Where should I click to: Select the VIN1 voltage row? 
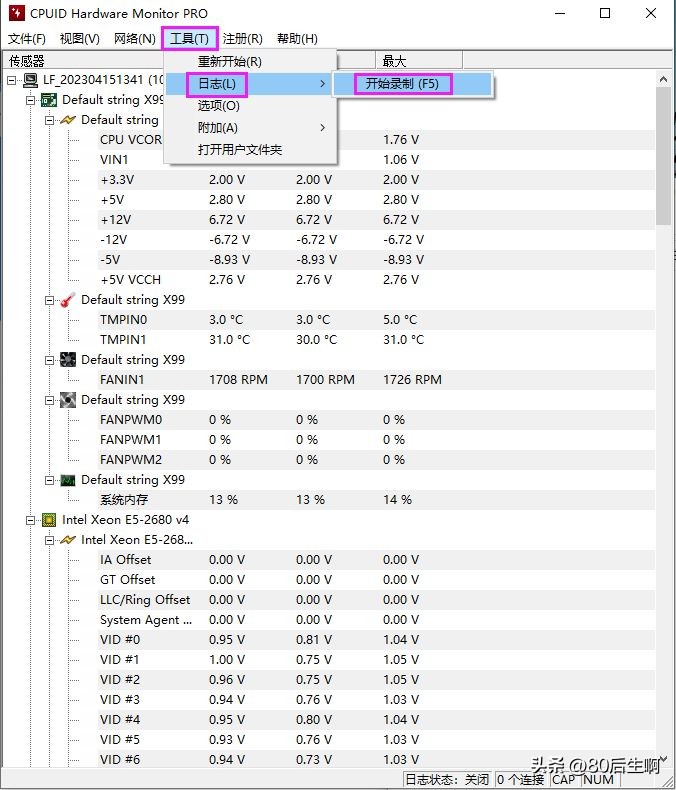pos(377,160)
